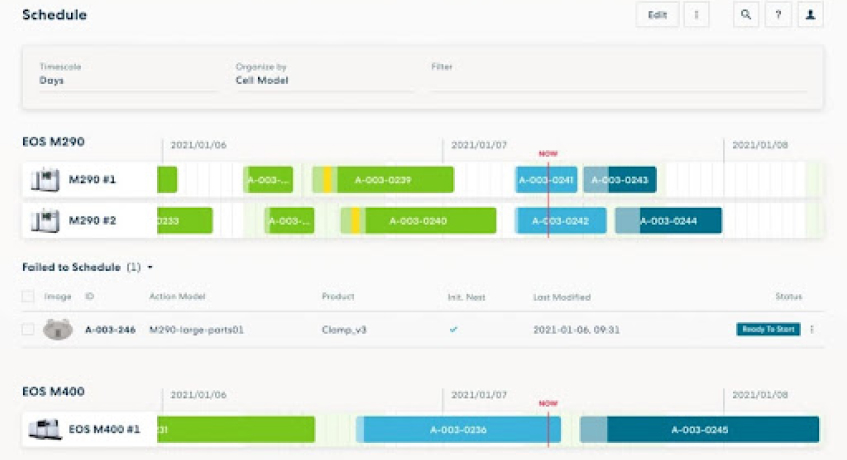Open help via question mark icon
This screenshot has width=847, height=460.
778,15
